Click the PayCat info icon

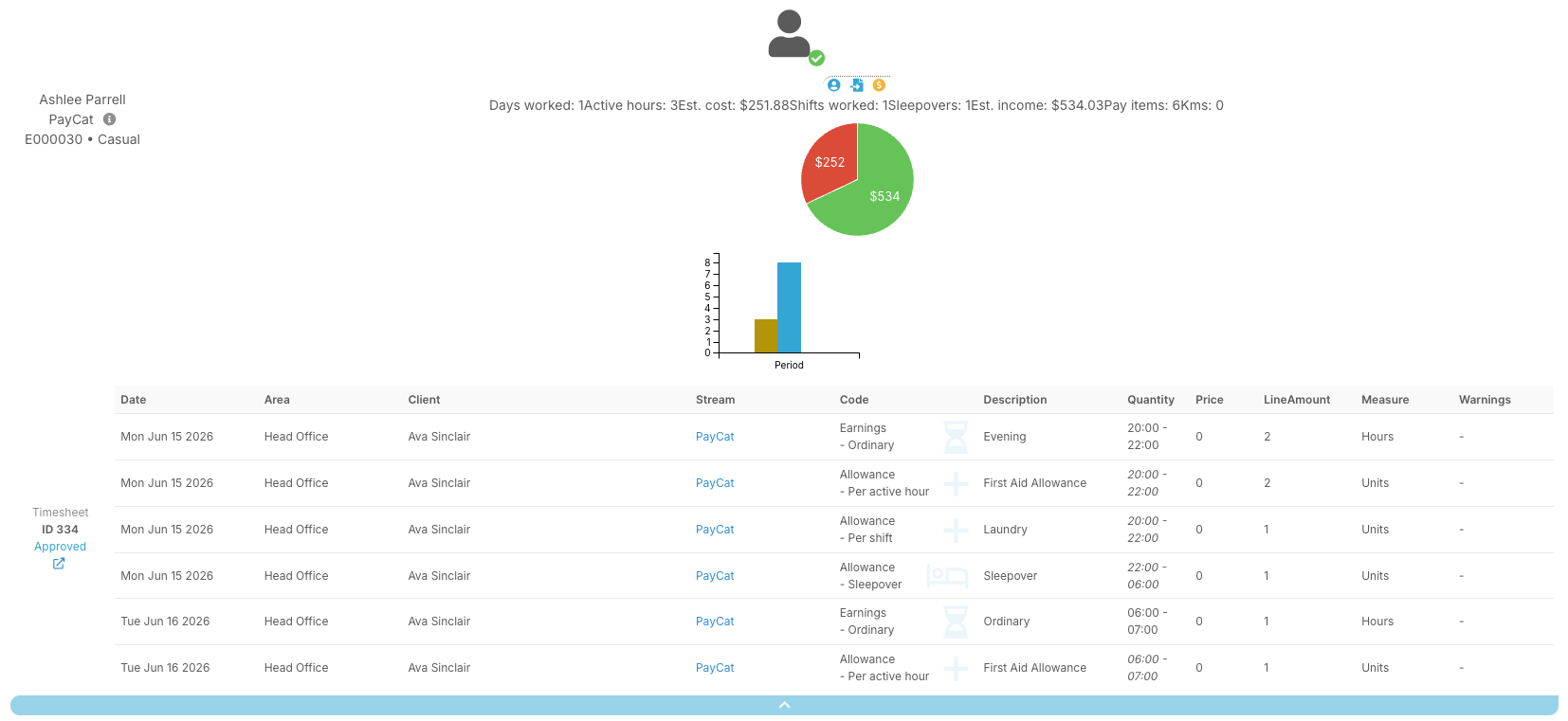109,119
